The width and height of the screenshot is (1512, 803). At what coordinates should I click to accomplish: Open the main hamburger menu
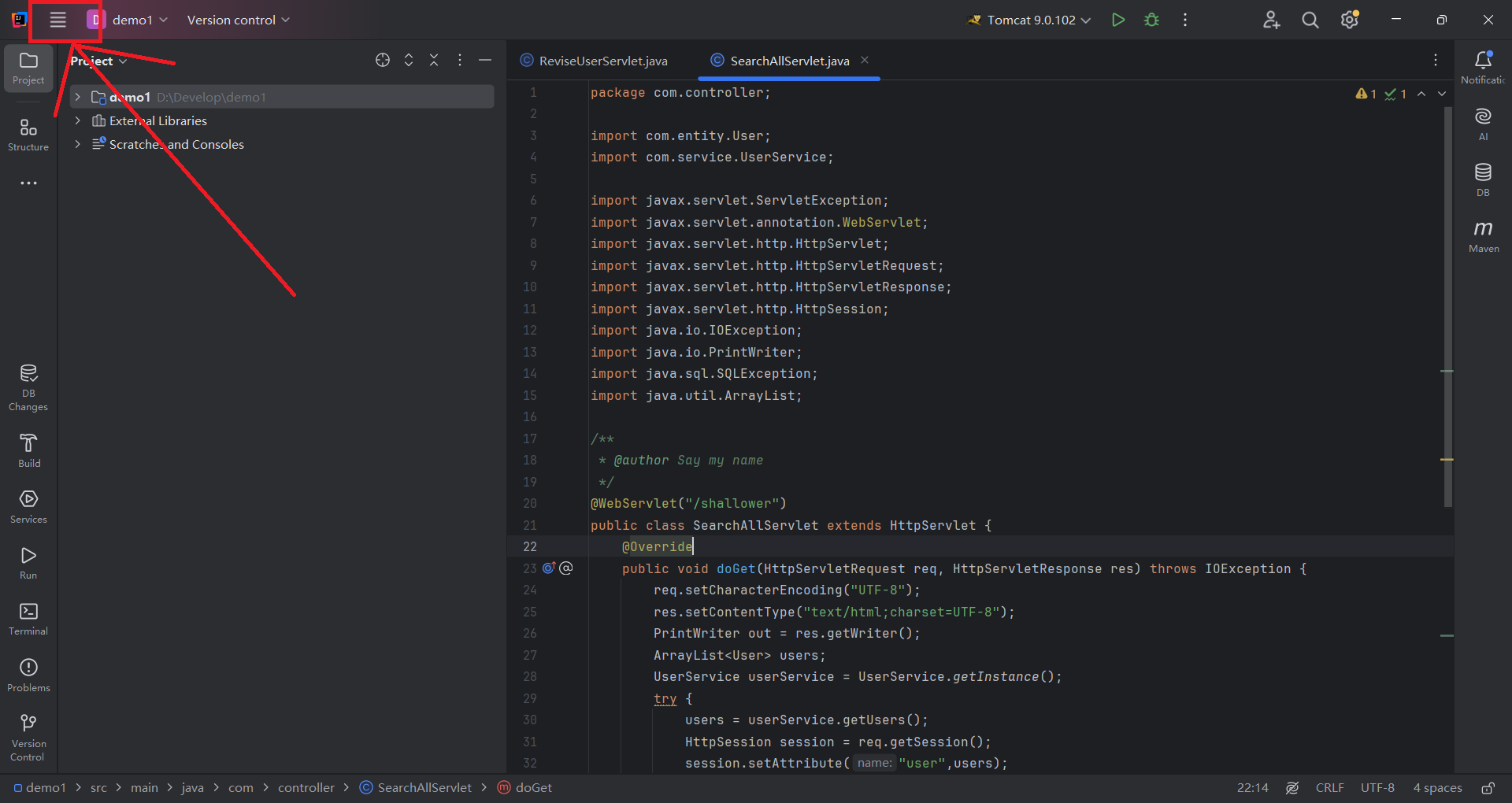point(57,20)
